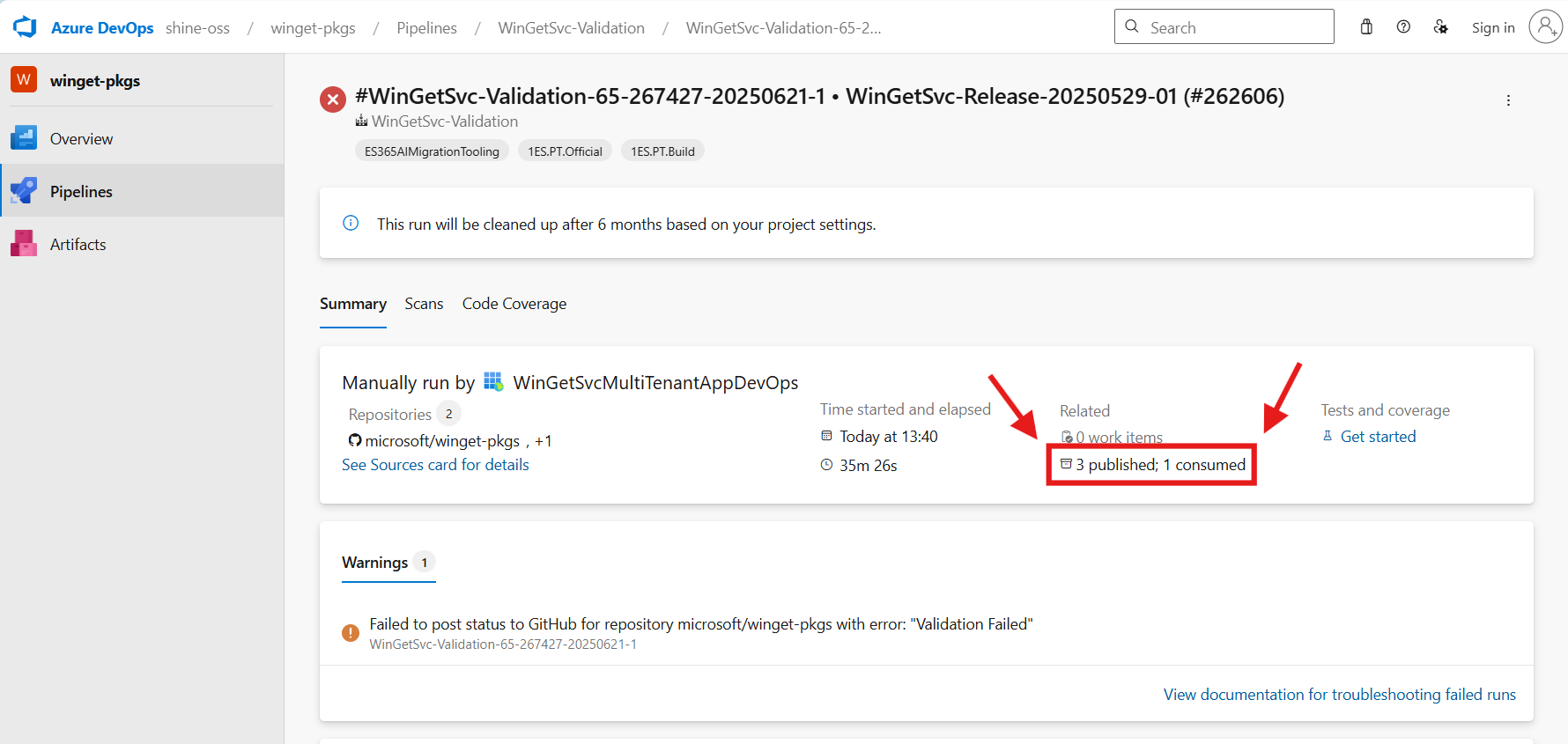Click the 1ES.PT.Build tag
Image resolution: width=1568 pixels, height=744 pixels.
(662, 151)
